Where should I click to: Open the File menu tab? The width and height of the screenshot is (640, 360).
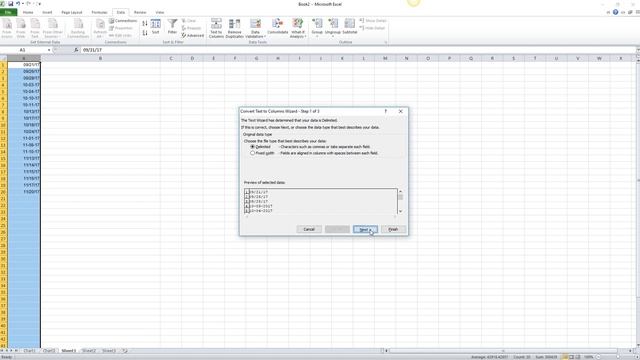[8, 12]
